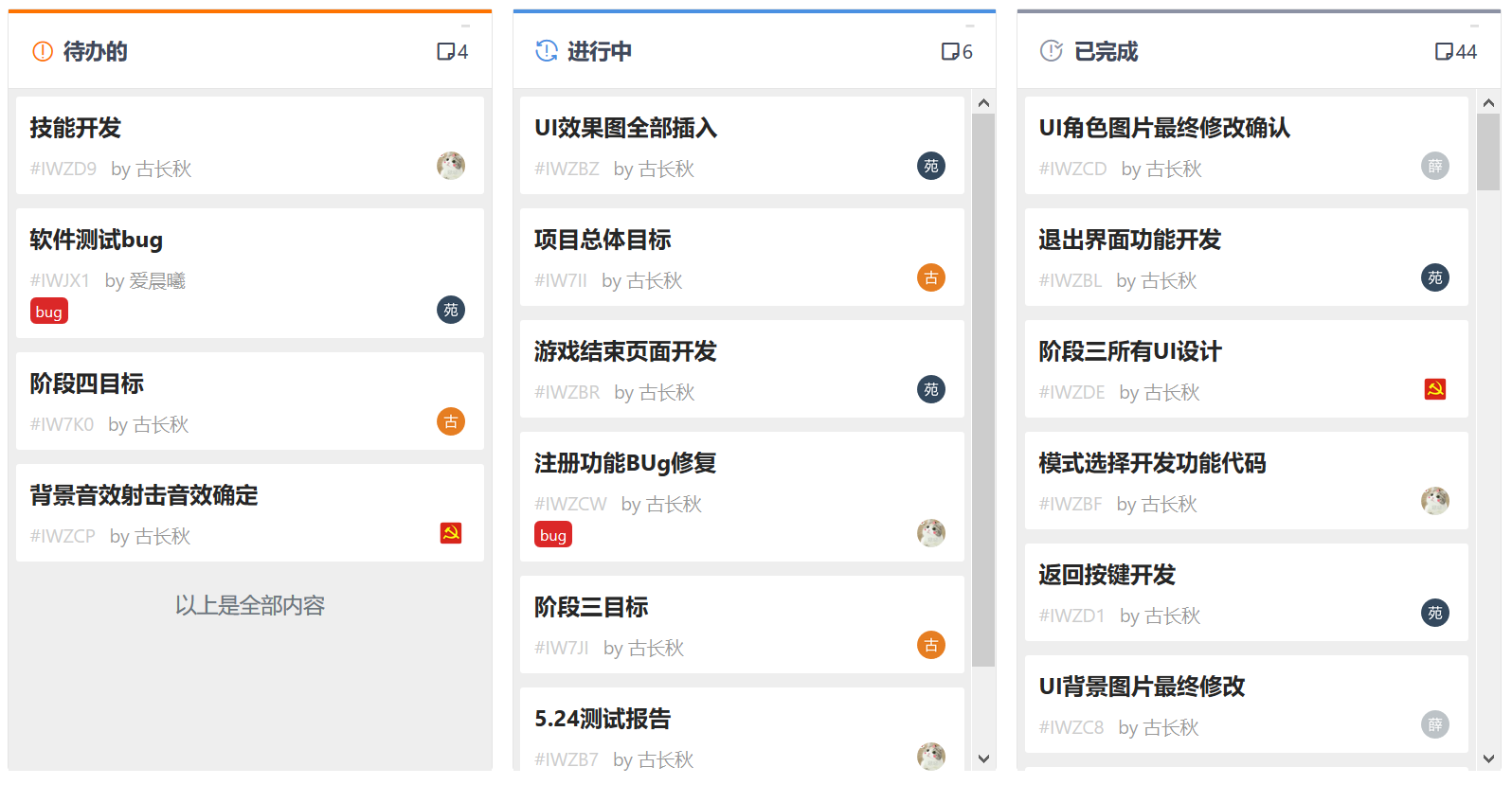Open the 5.24测试报告 issue

[603, 719]
